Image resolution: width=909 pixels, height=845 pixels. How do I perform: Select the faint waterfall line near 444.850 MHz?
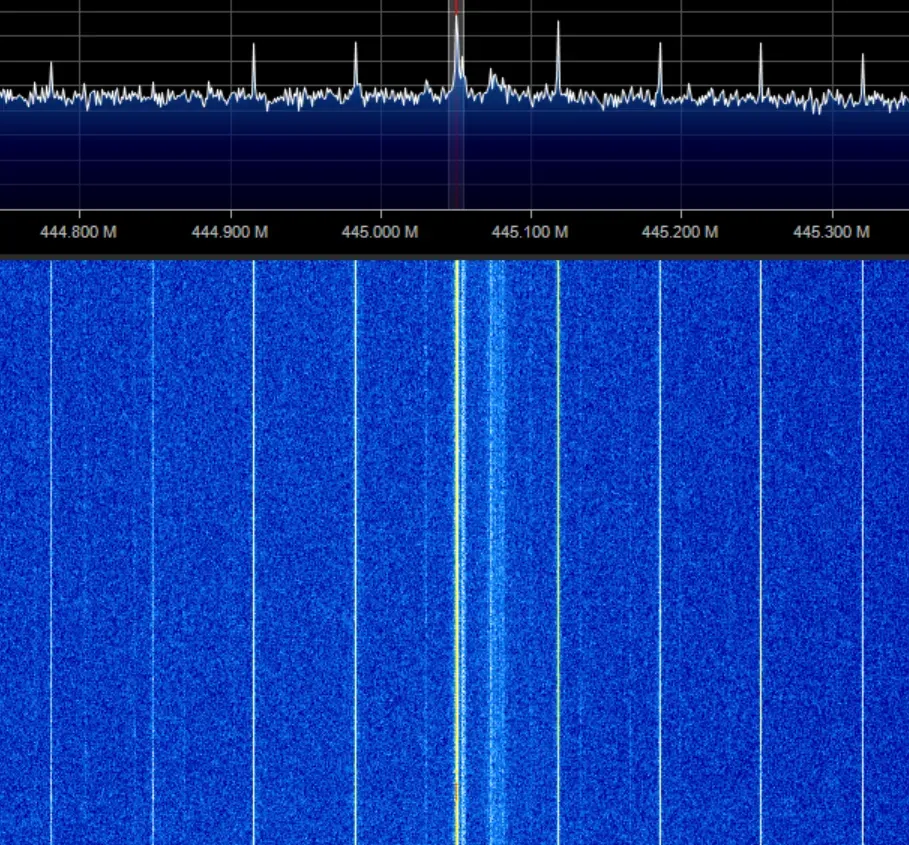(x=153, y=550)
